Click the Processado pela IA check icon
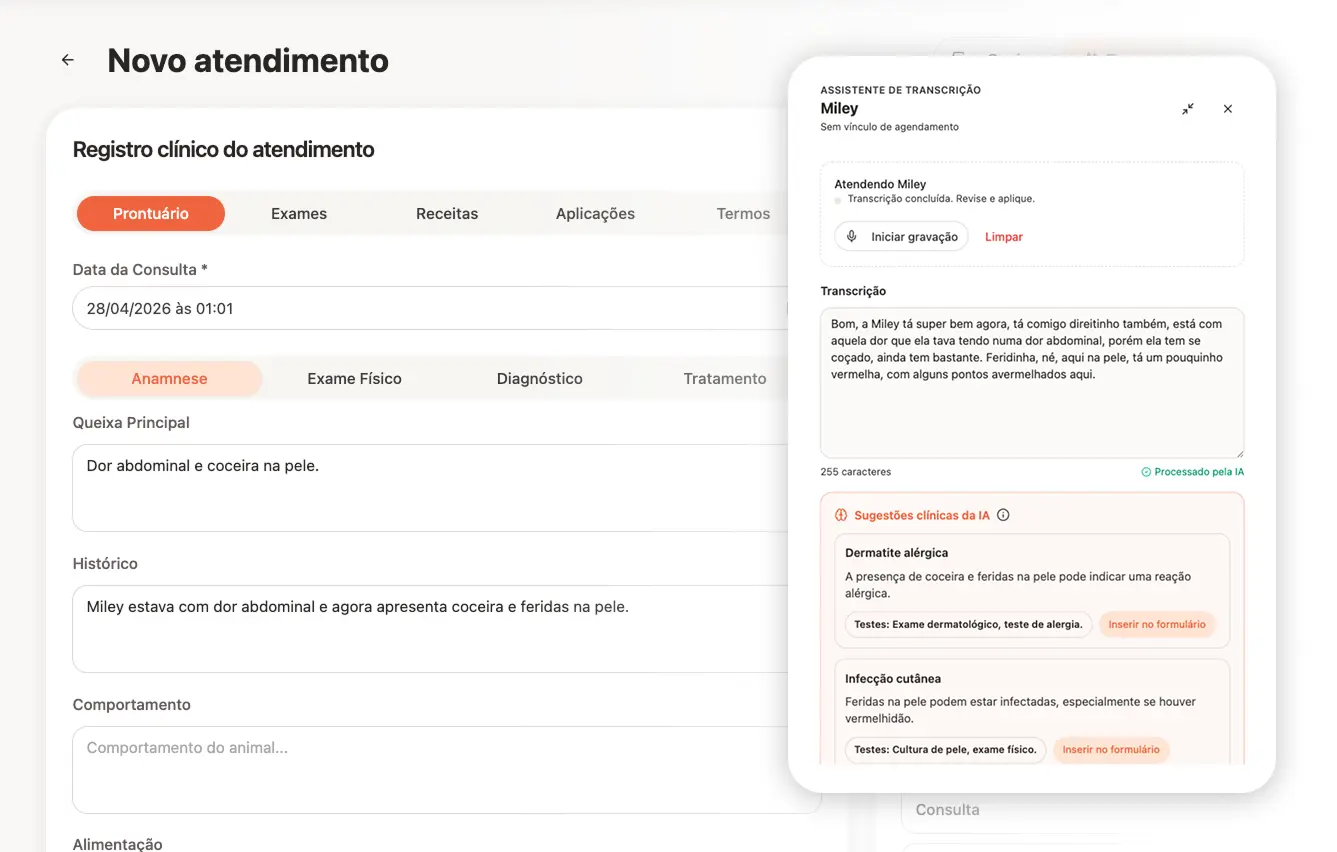Screen dimensions: 1337x852 1146,472
